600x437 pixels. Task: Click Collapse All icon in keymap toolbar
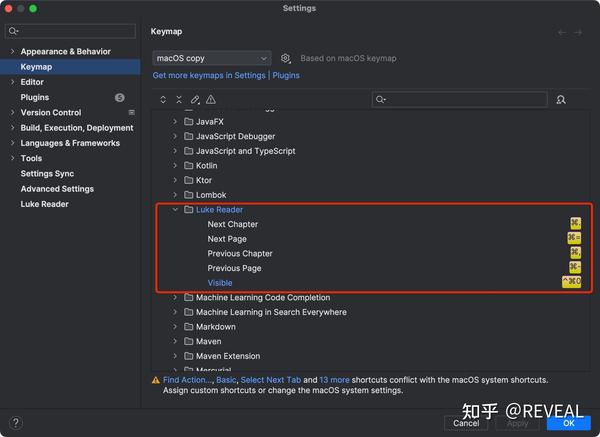[x=179, y=100]
